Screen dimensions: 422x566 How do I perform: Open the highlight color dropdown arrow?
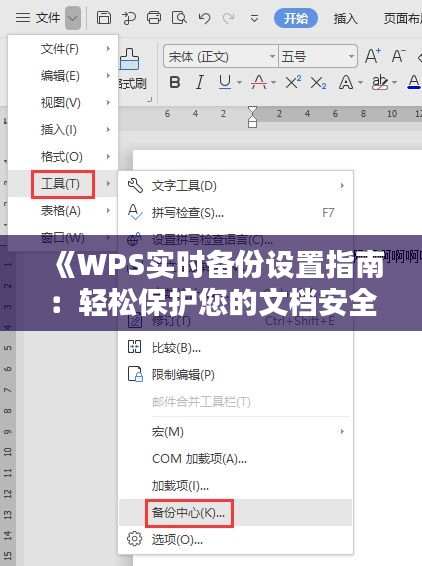(395, 83)
